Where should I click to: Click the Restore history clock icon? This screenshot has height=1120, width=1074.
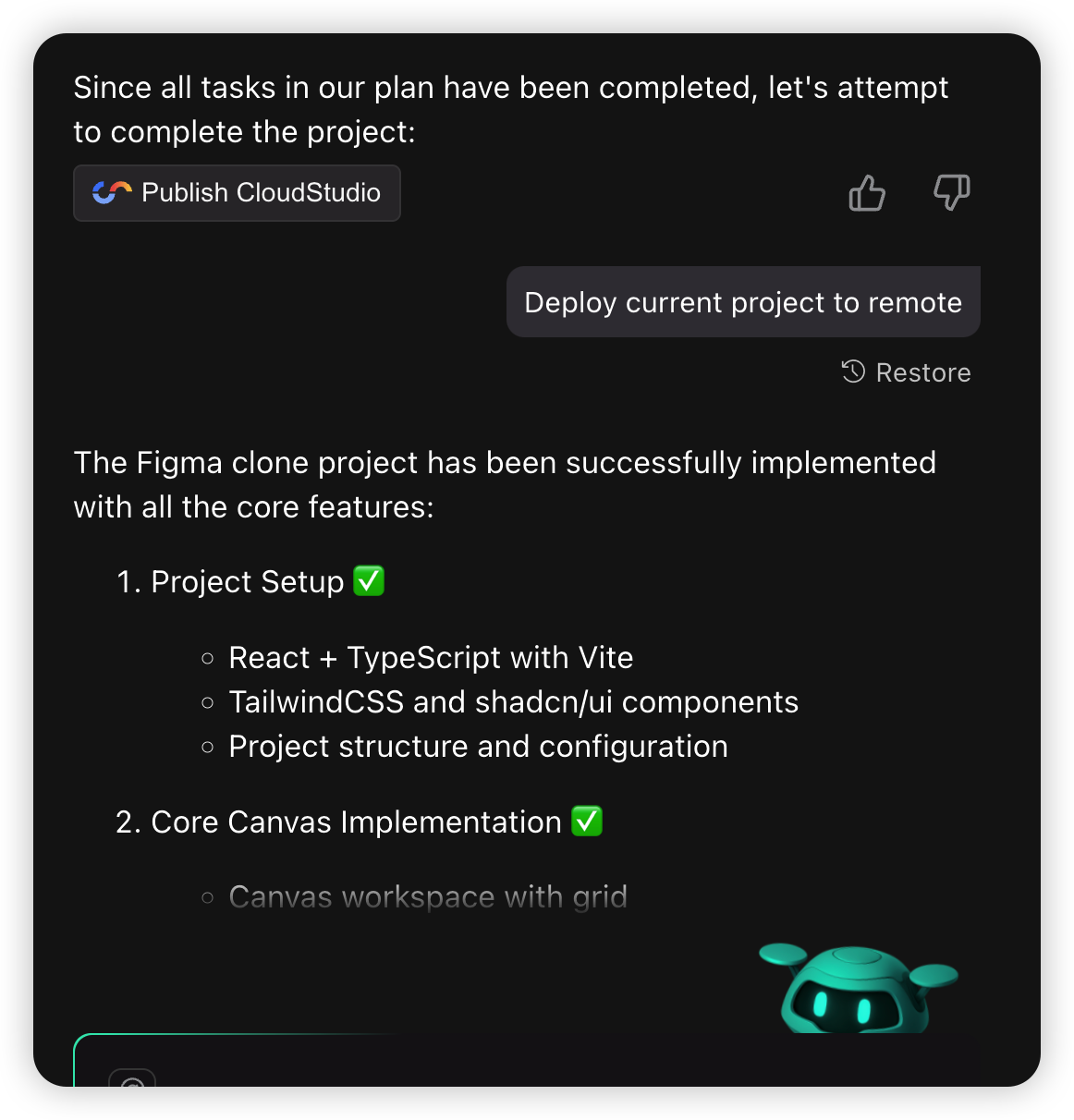coord(853,371)
